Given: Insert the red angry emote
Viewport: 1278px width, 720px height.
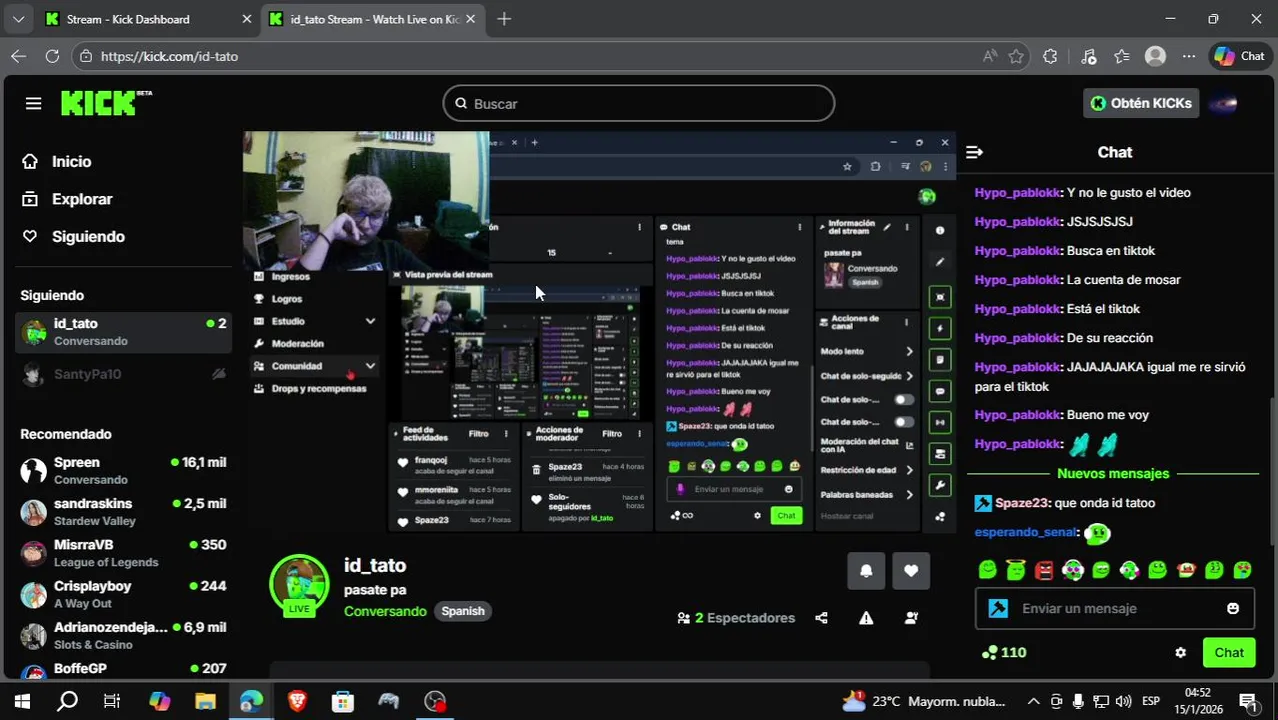Looking at the screenshot, I should [x=1044, y=570].
